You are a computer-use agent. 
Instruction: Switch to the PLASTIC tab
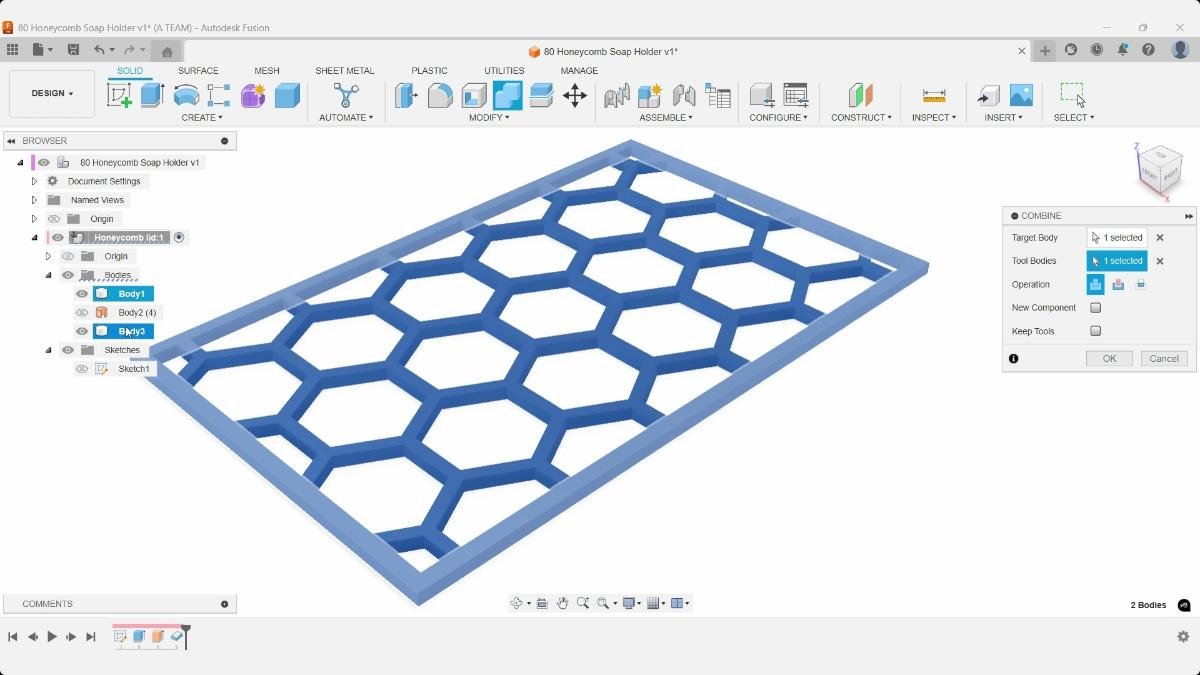click(429, 71)
